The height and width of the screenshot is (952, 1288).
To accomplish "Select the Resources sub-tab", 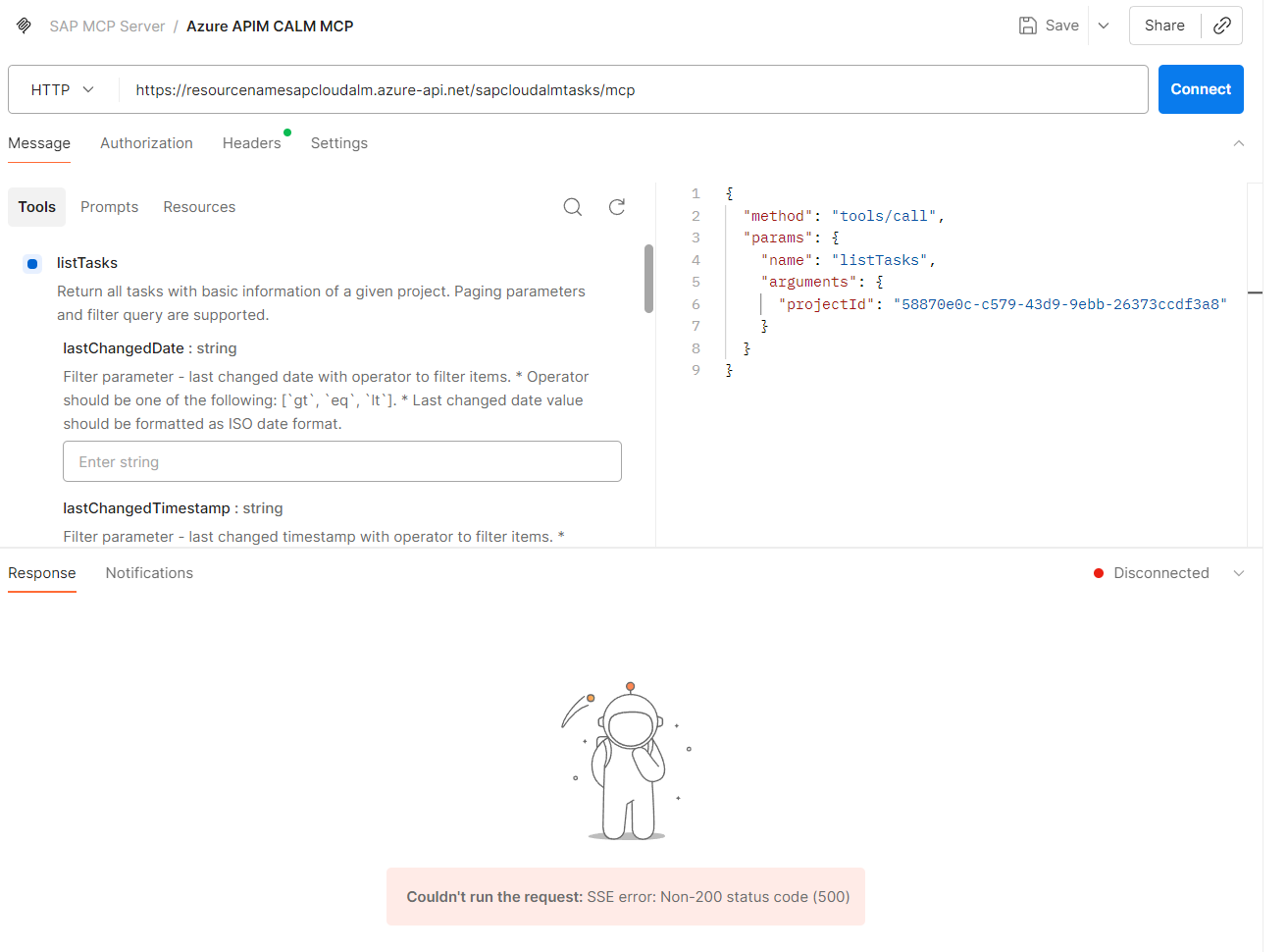I will pos(199,207).
